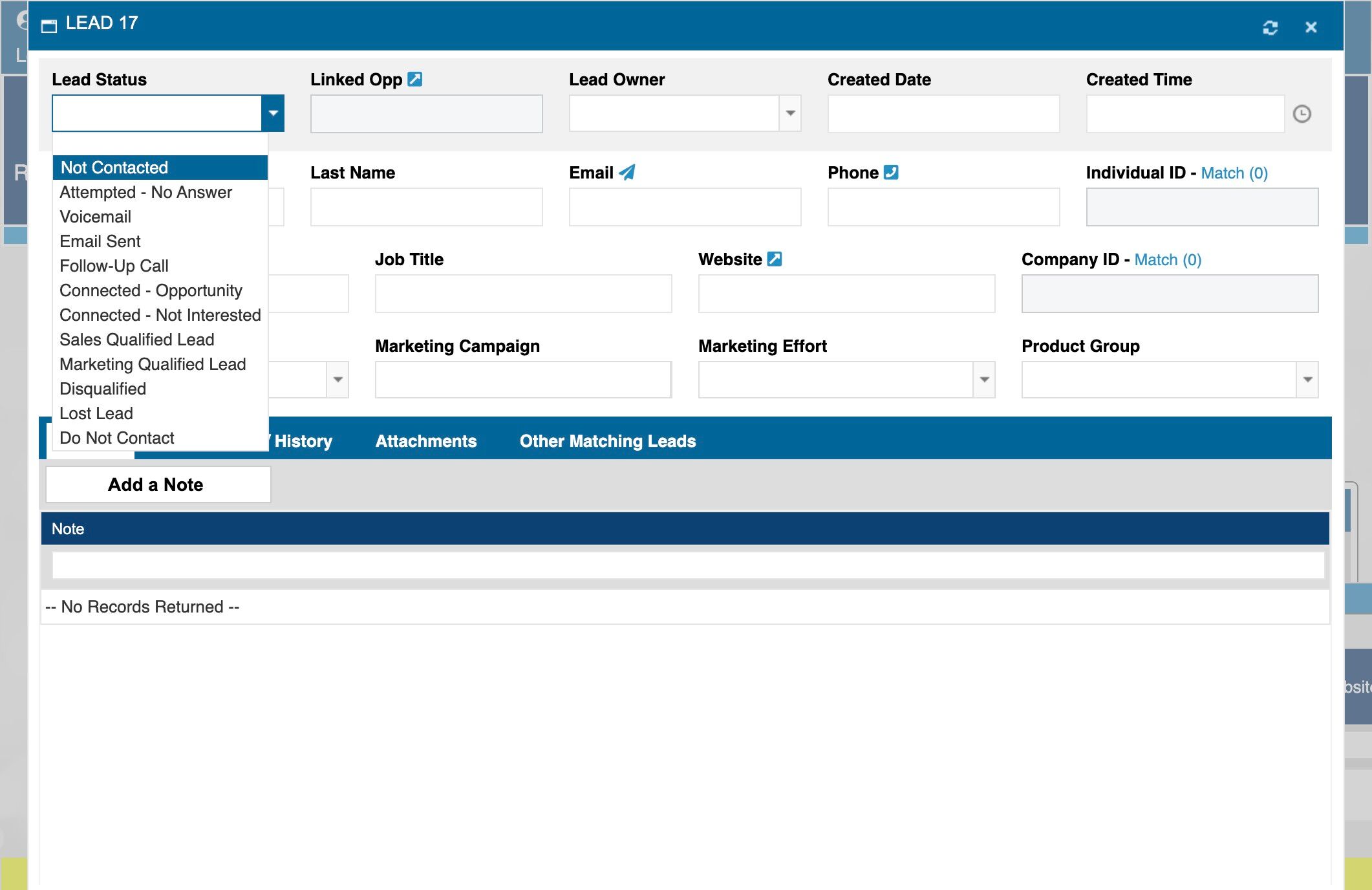The image size is (1372, 890).
Task: Click the Add a Note button
Action: click(x=158, y=484)
